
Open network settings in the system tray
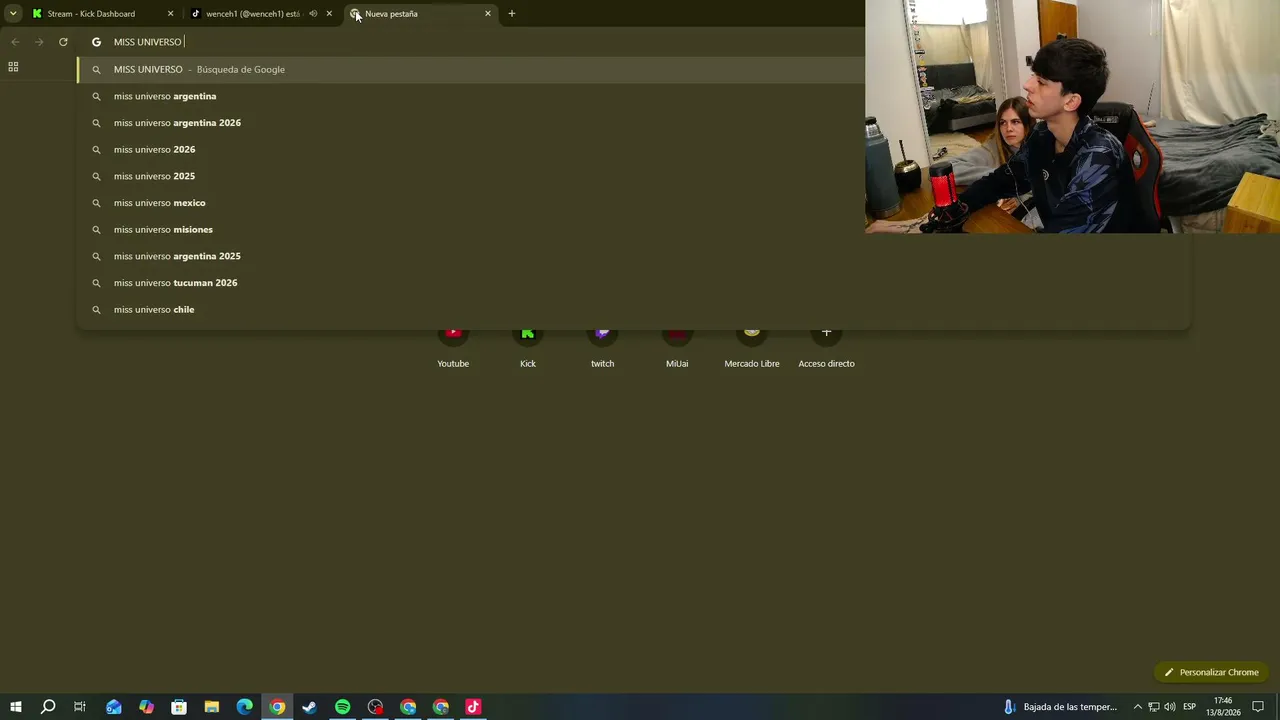(1153, 707)
